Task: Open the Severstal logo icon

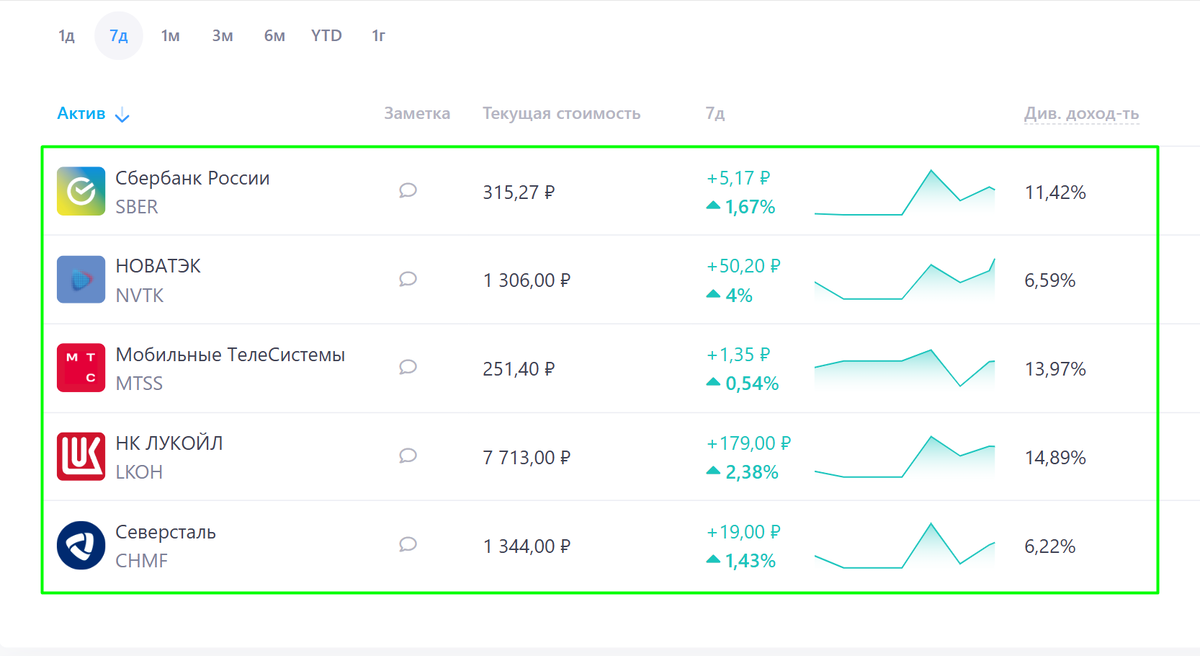Action: (81, 546)
